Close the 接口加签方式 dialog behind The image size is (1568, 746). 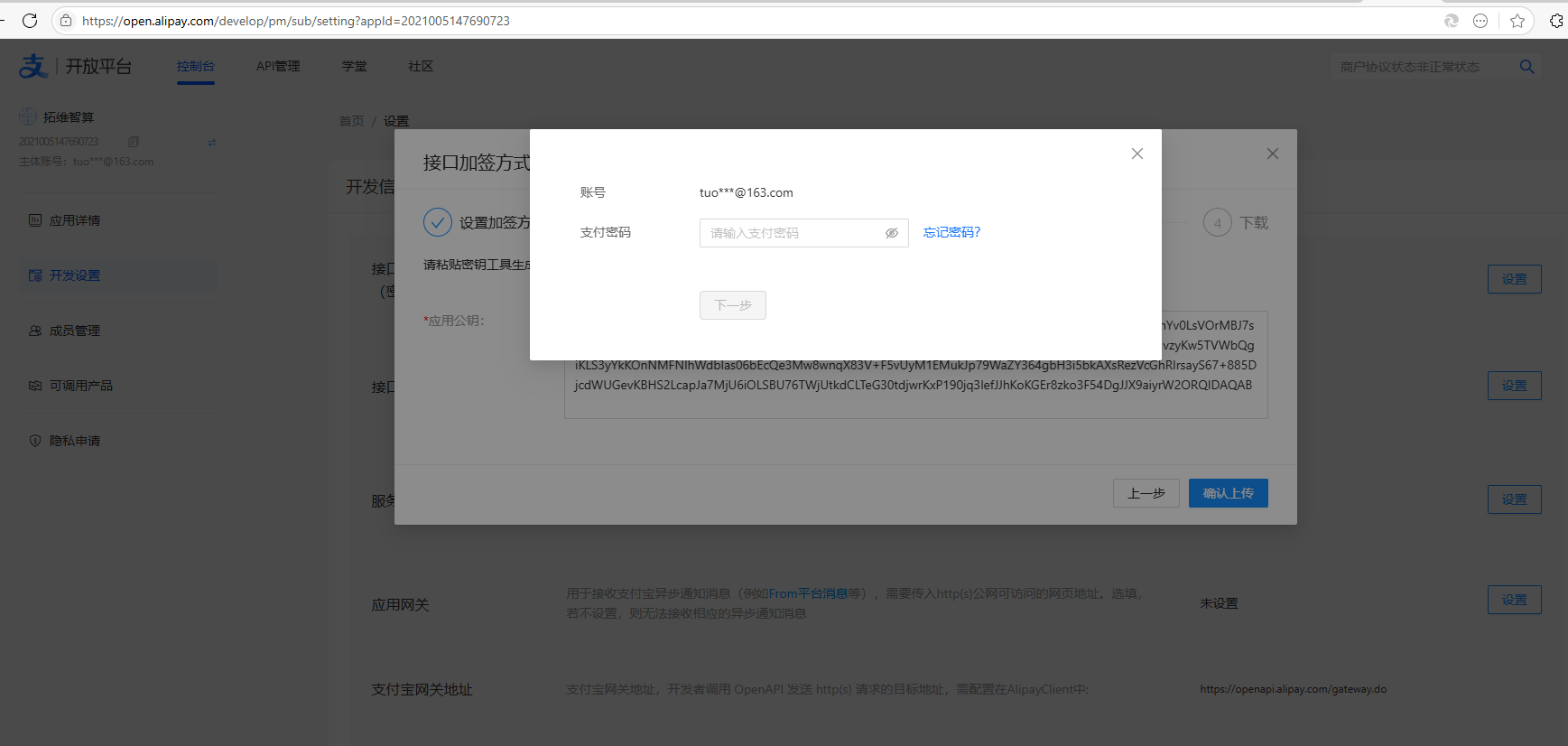click(1273, 154)
